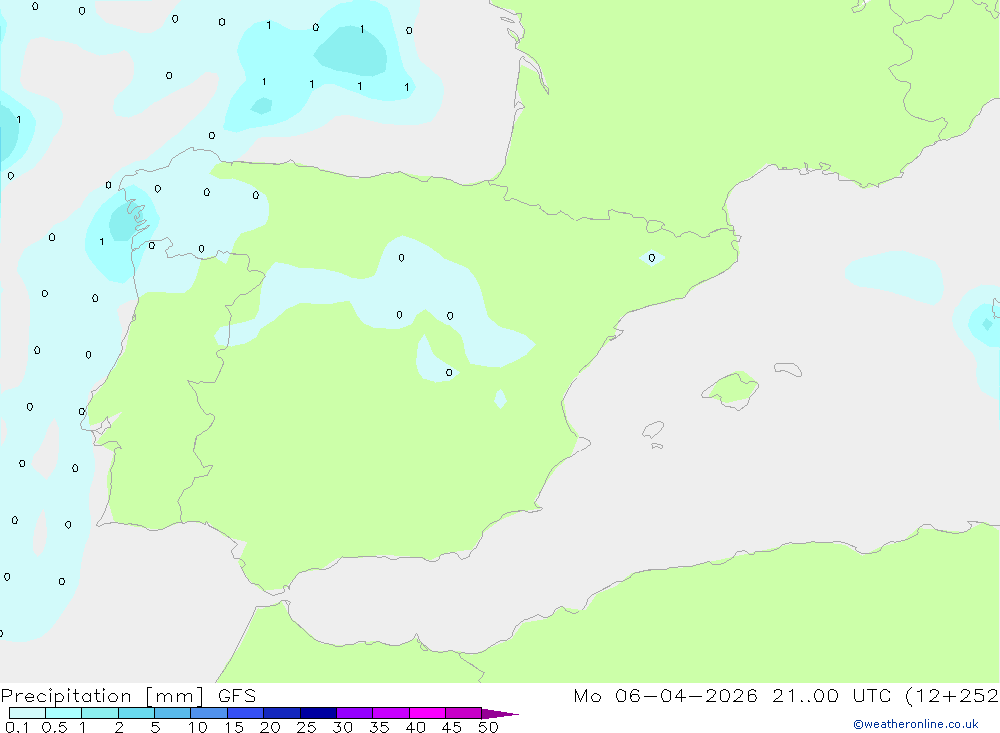1000x733 pixels.
Task: Click the '10' legend scale label
Action: coord(198,727)
